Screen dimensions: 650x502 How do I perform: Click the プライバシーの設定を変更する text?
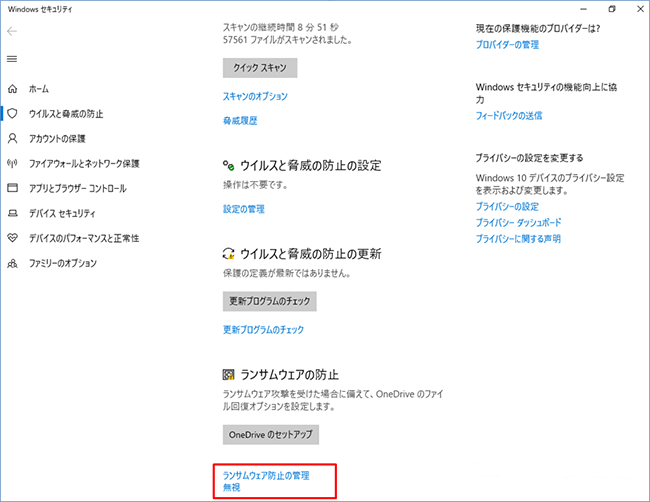[x=529, y=158]
